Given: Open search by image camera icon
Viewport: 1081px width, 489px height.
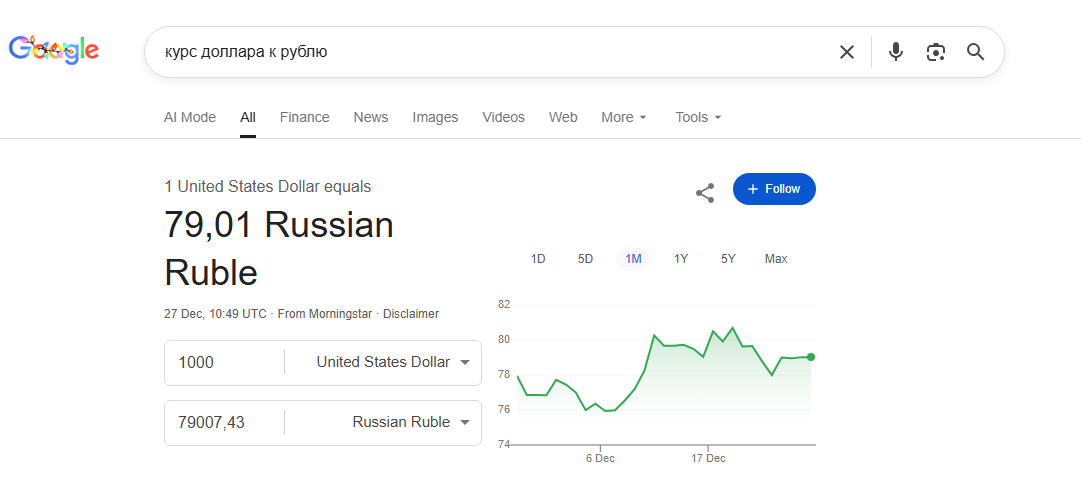Looking at the screenshot, I should click(x=936, y=52).
